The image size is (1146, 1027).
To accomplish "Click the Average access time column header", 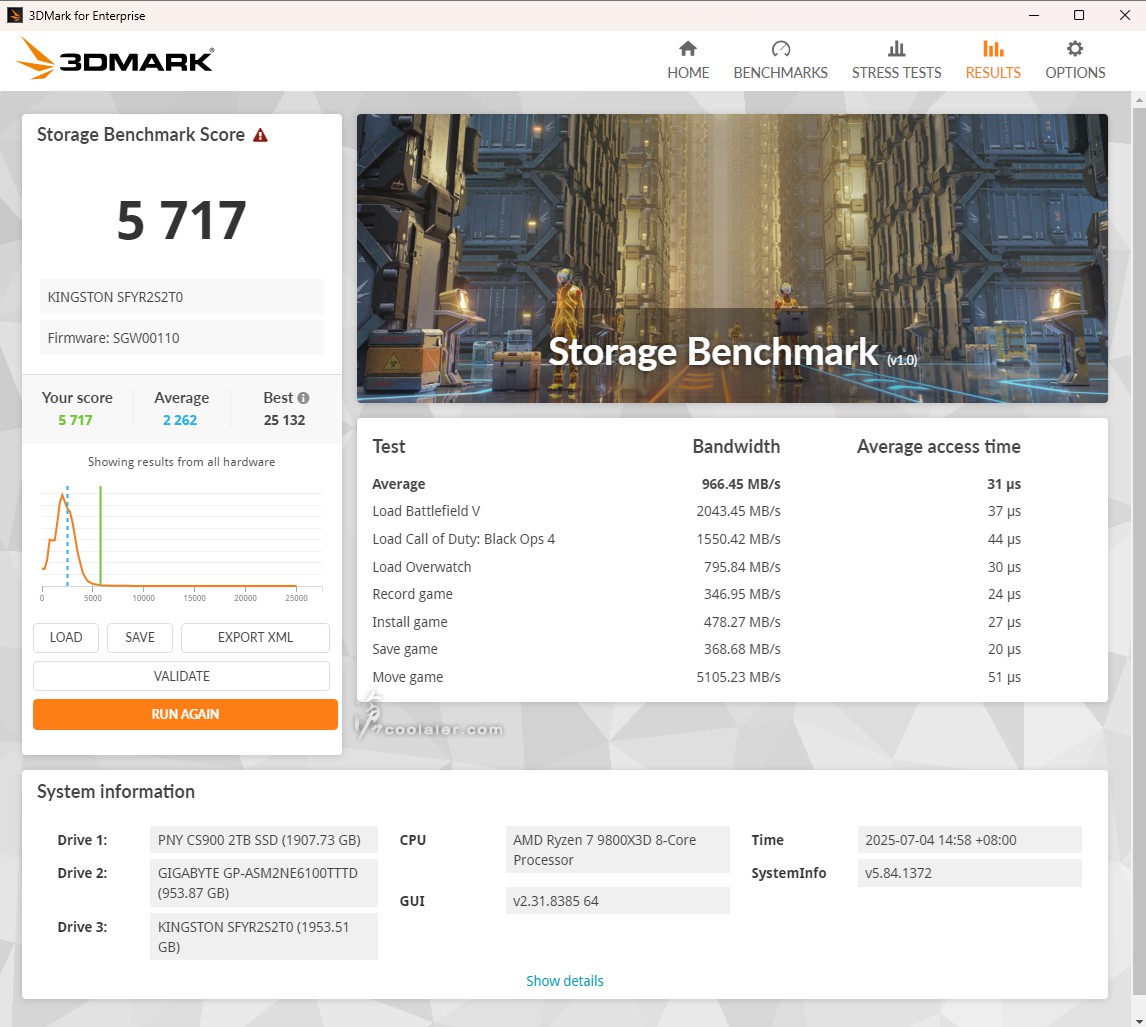I will [938, 447].
